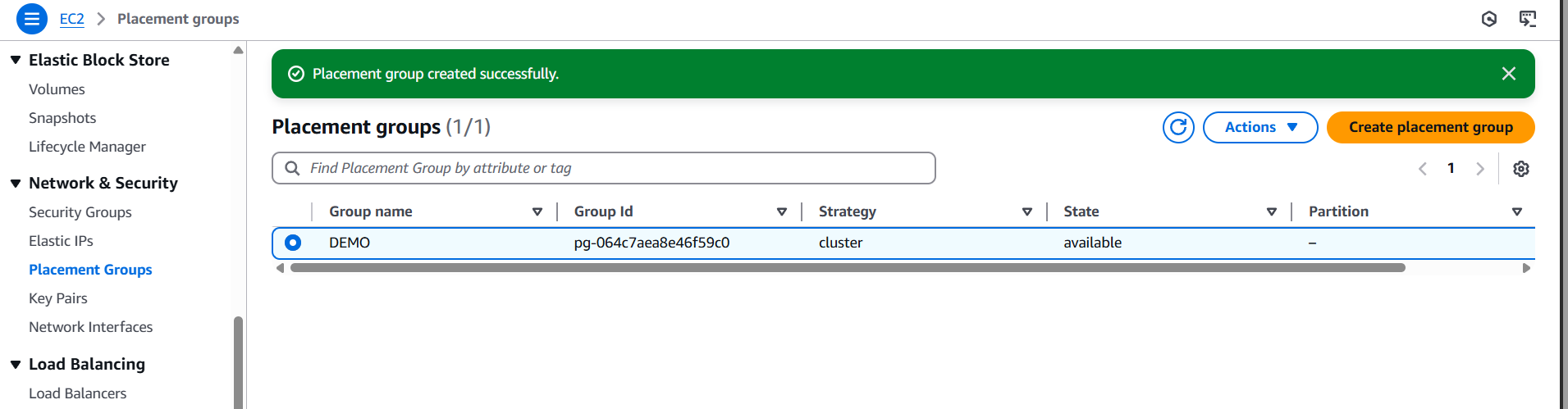1568x409 pixels.
Task: Open Network Interfaces in sidebar
Action: 90,327
